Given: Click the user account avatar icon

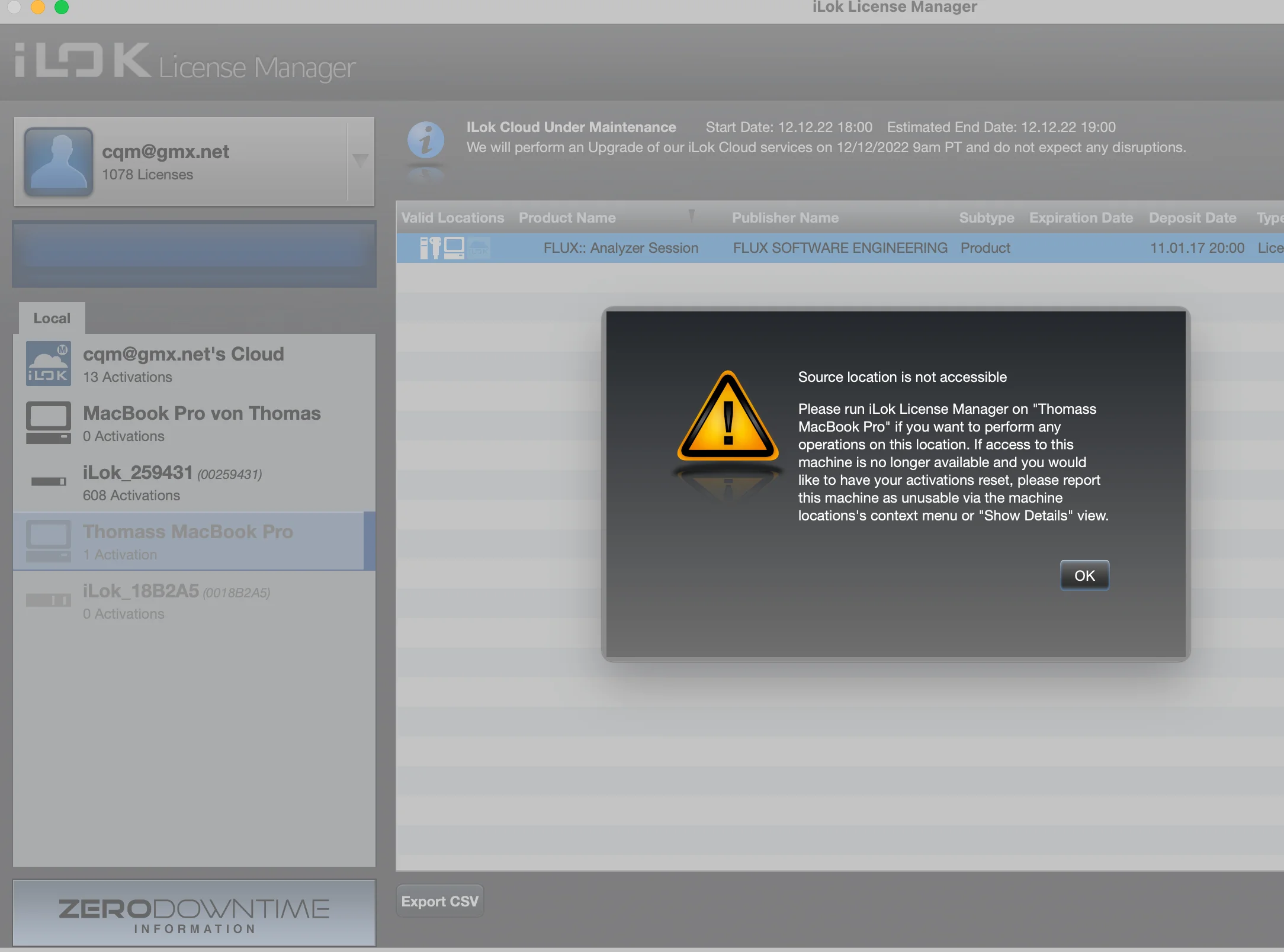Looking at the screenshot, I should (x=59, y=162).
